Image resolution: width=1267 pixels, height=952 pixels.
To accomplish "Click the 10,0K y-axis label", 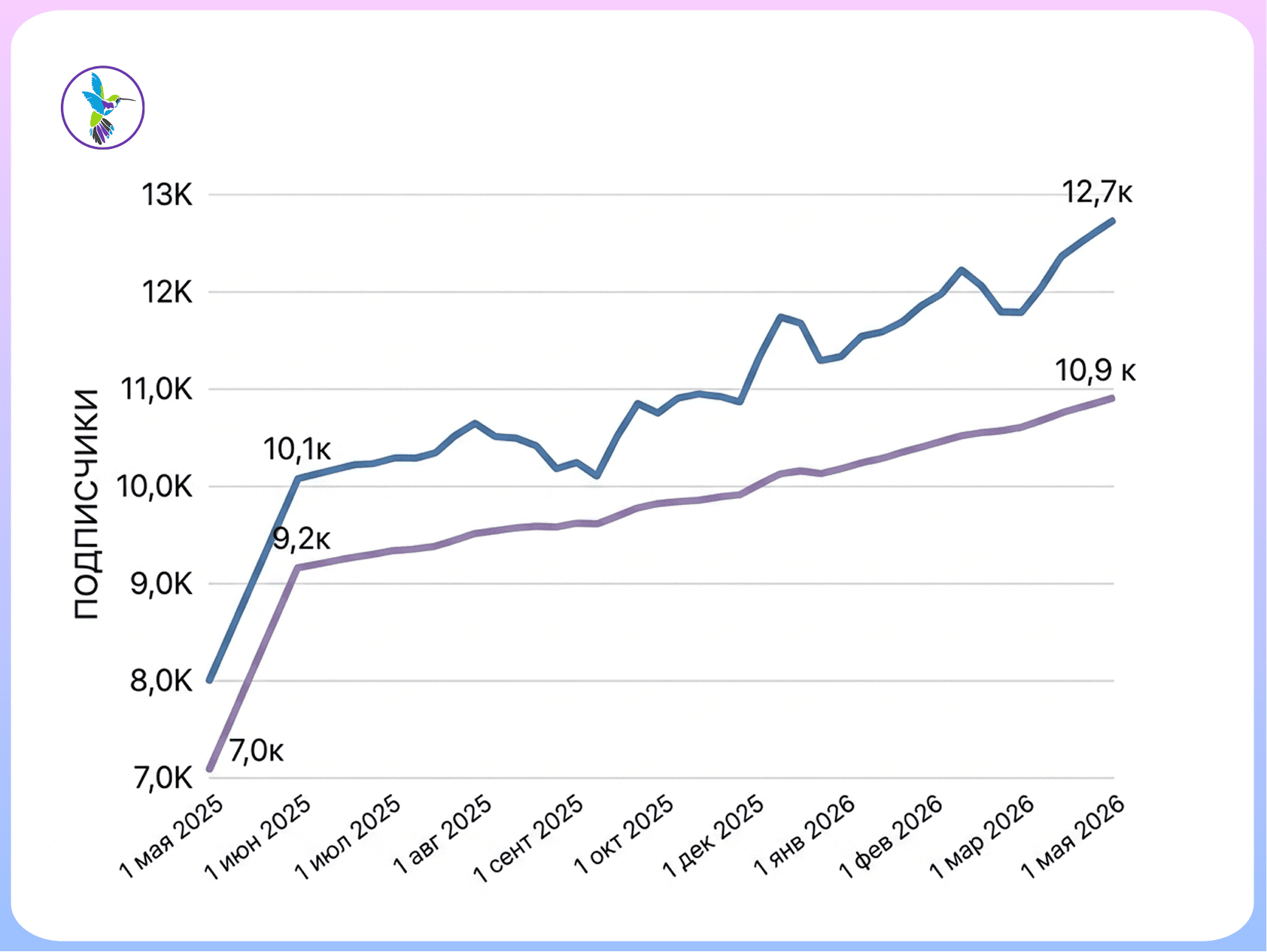I will [x=155, y=486].
